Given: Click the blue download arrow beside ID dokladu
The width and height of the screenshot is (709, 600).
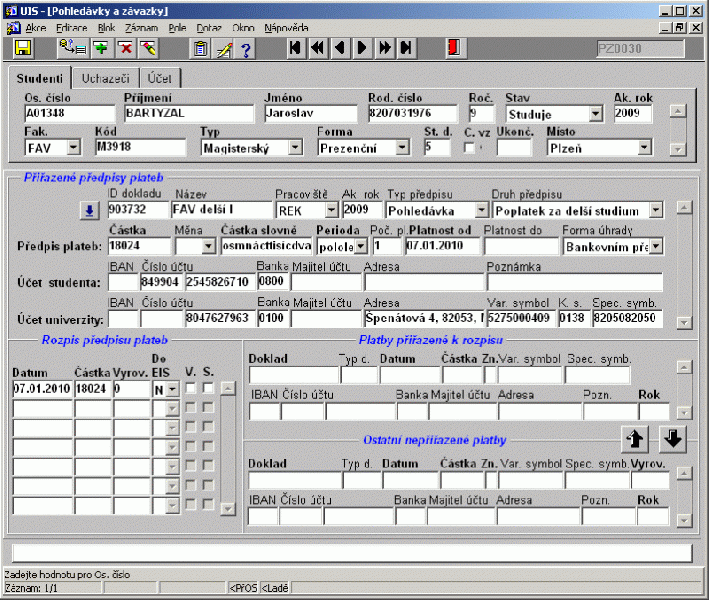Looking at the screenshot, I should (x=90, y=211).
